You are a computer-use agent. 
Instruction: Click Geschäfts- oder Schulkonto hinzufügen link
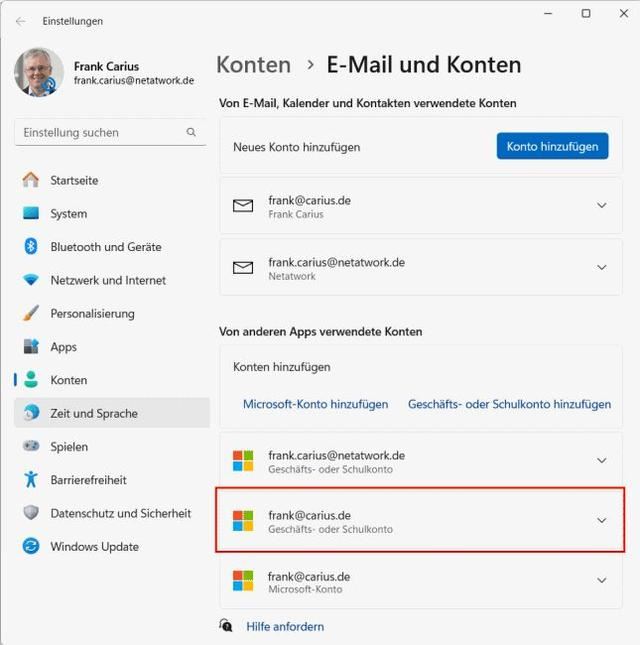click(509, 404)
